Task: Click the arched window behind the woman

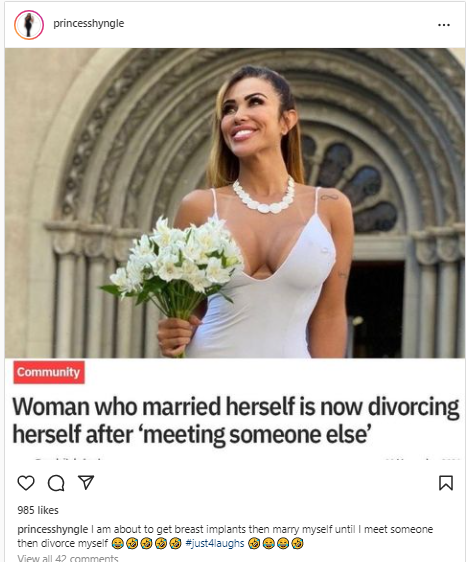Action: click(x=350, y=185)
